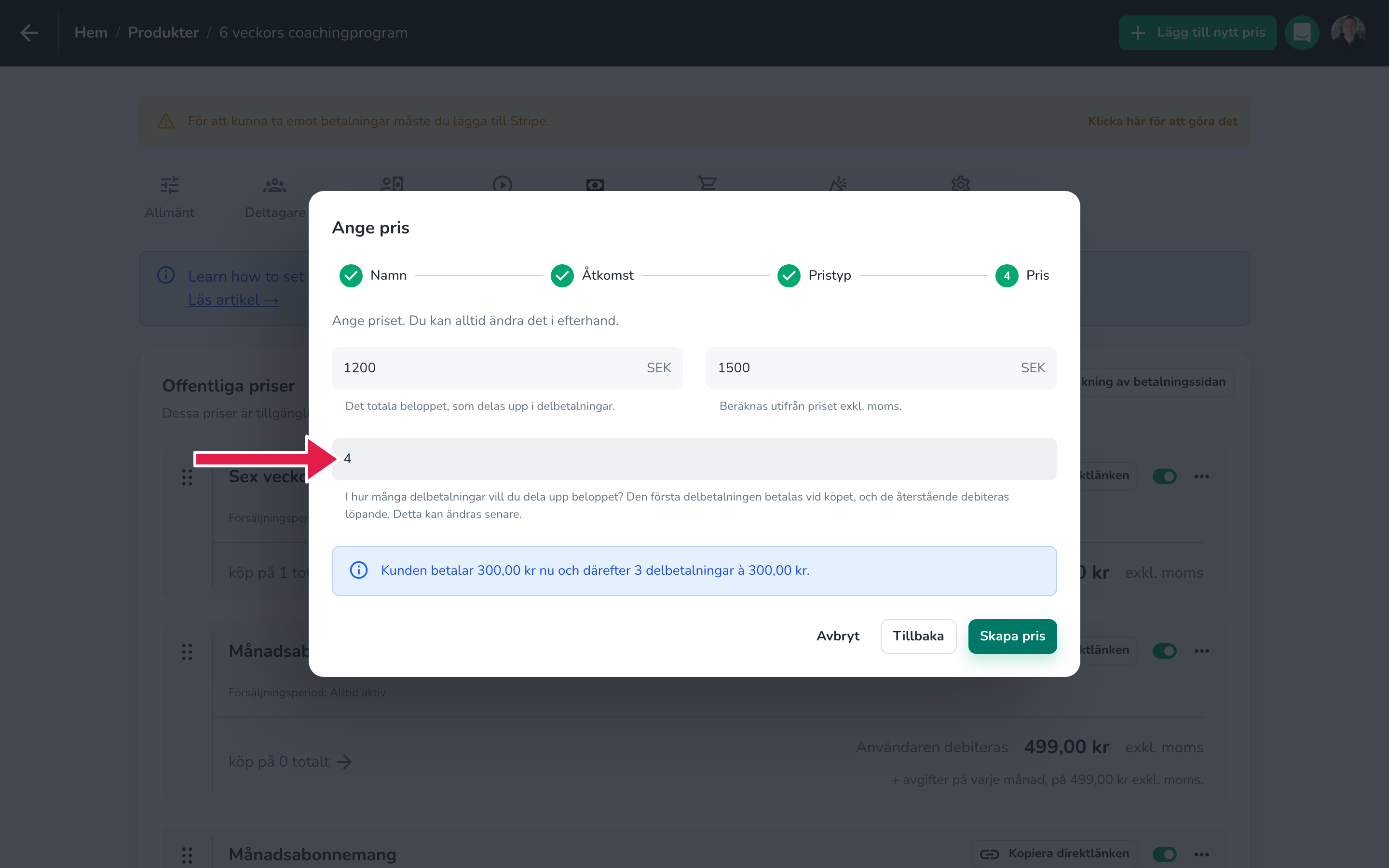Click the Allmänt sliders icon
Image resolution: width=1389 pixels, height=868 pixels.
pos(169,185)
